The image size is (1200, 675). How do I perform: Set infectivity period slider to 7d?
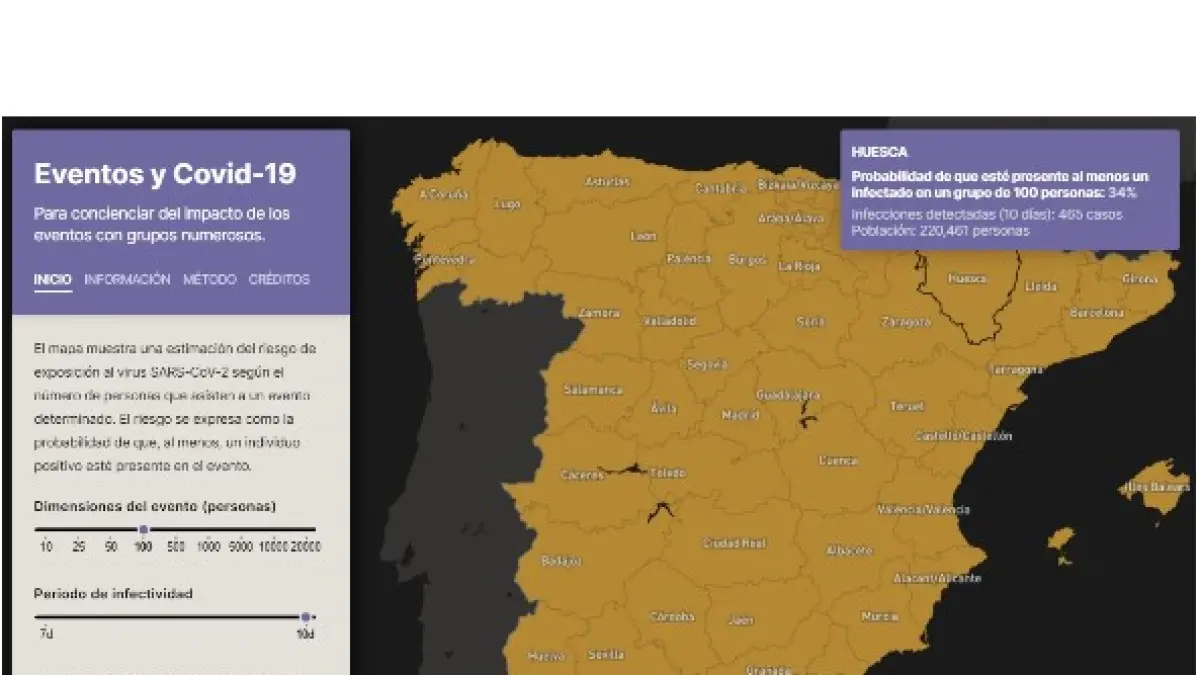coord(46,617)
